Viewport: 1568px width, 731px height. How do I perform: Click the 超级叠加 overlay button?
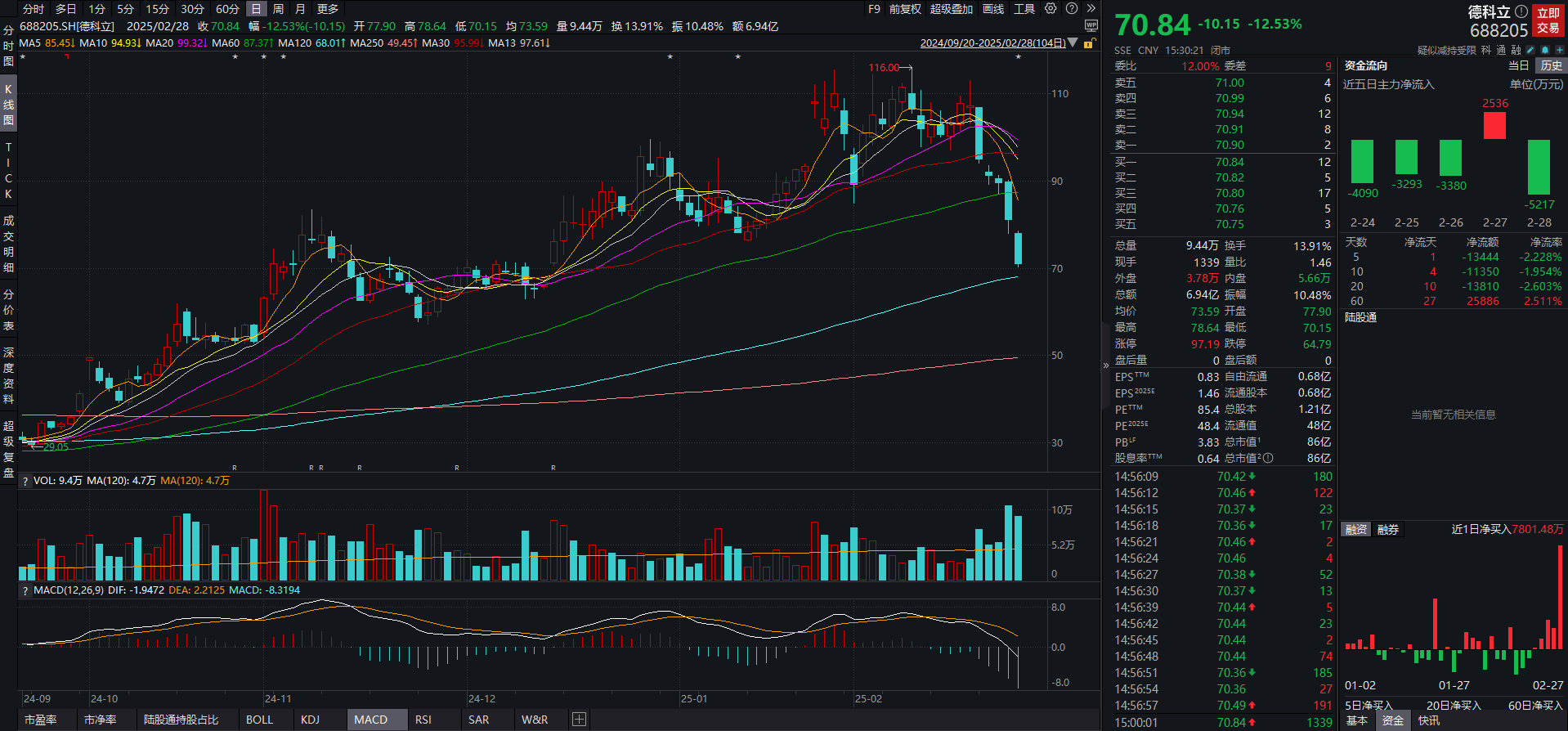(951, 9)
